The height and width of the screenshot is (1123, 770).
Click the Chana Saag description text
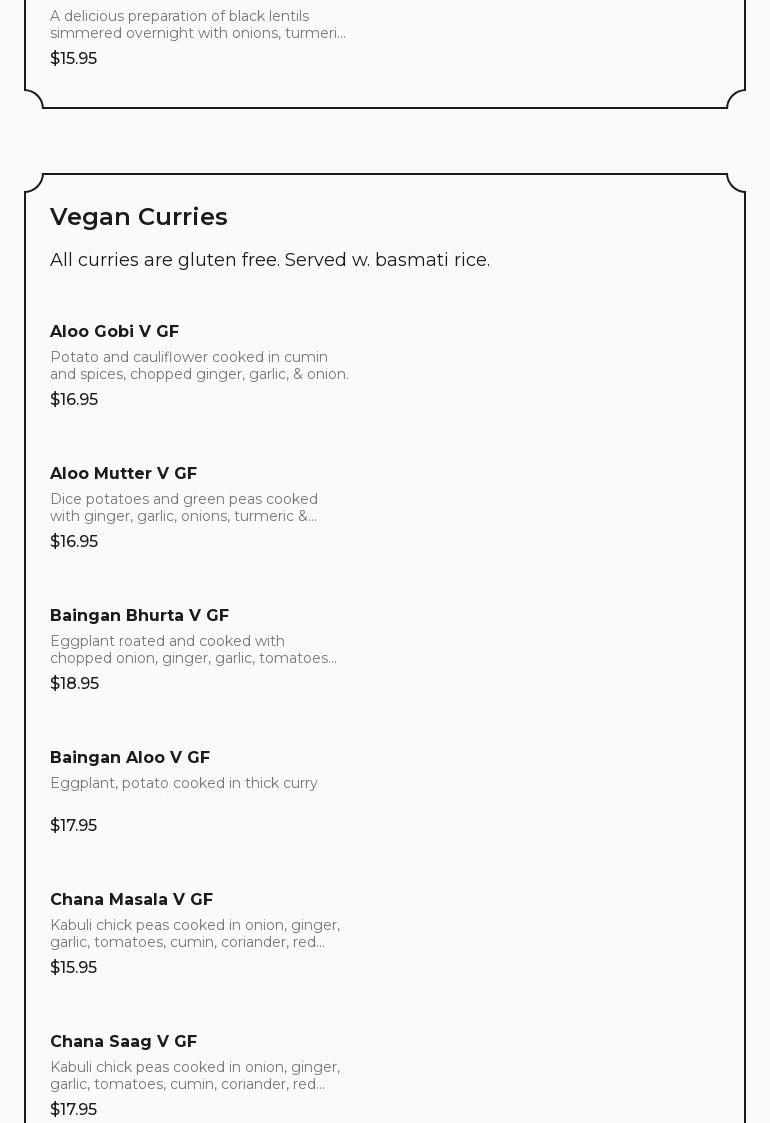(195, 1075)
